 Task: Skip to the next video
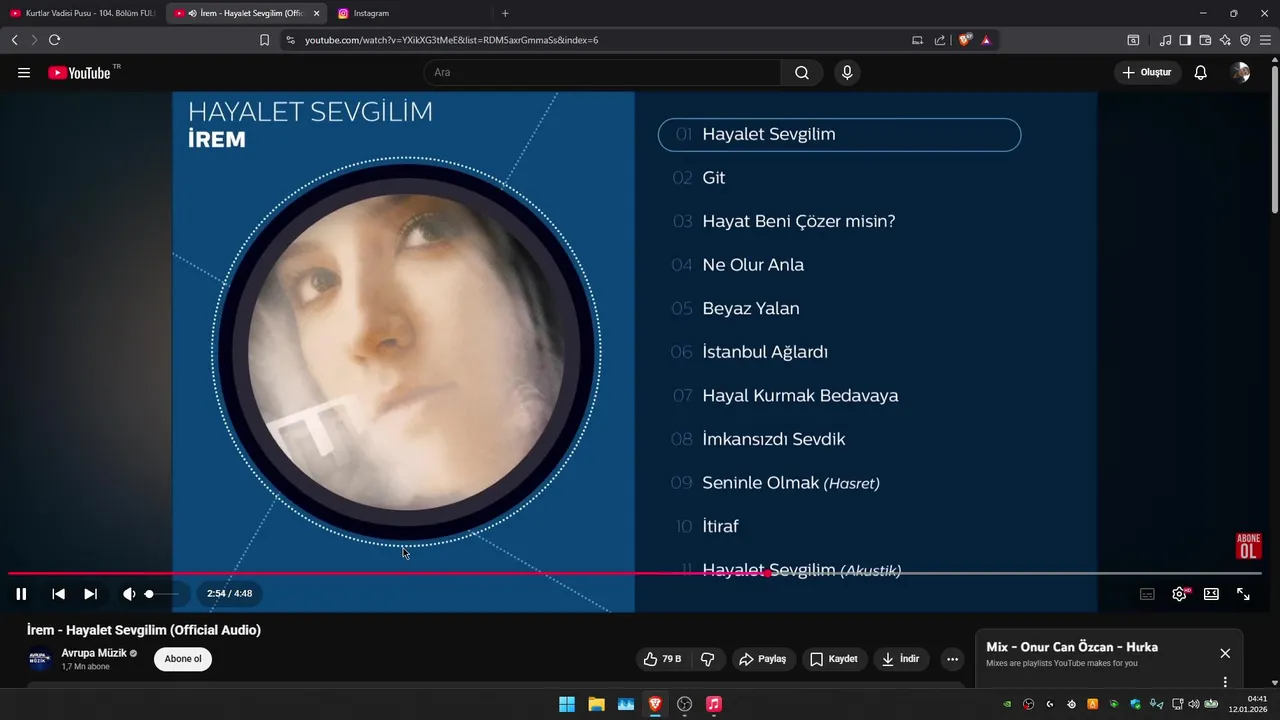click(x=90, y=594)
